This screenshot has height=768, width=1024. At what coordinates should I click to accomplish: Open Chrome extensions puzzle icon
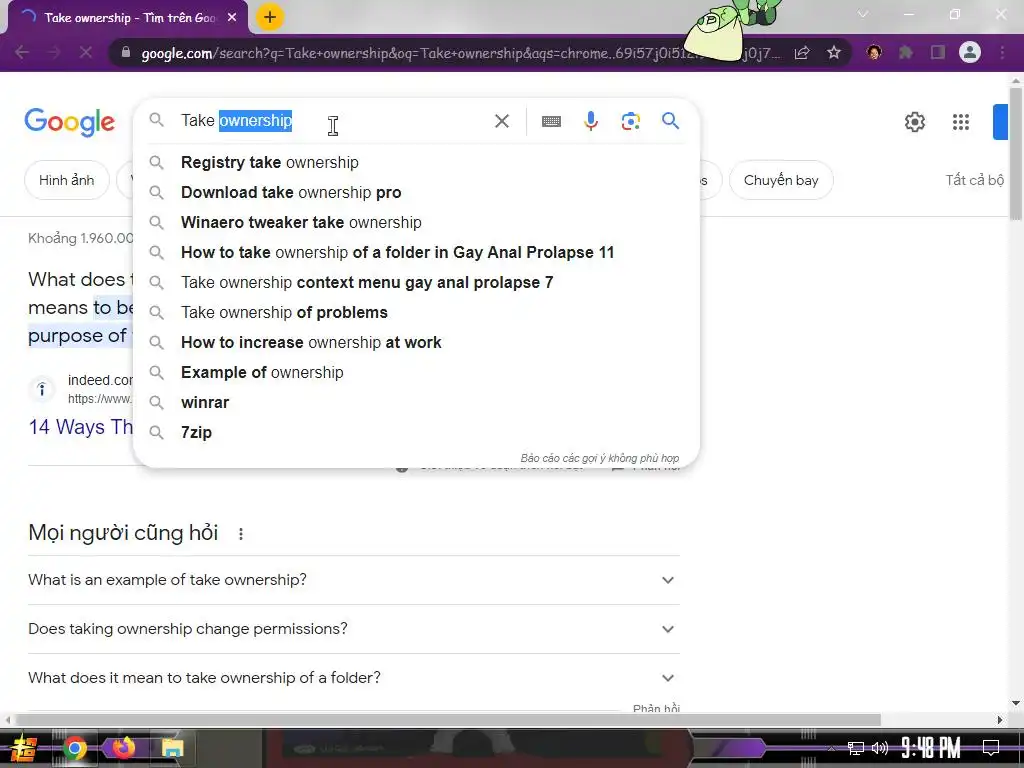[906, 52]
